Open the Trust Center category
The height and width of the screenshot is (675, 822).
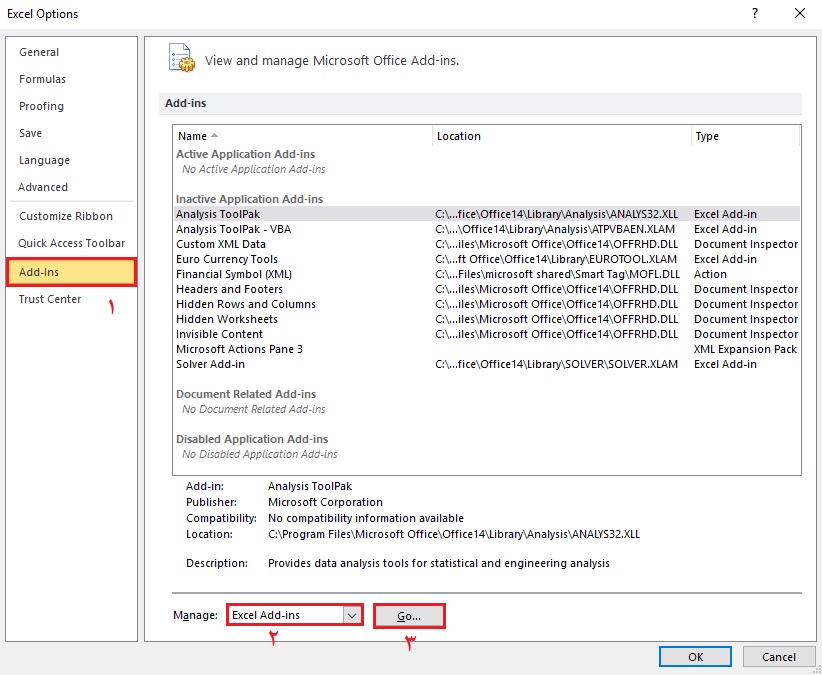click(x=50, y=299)
